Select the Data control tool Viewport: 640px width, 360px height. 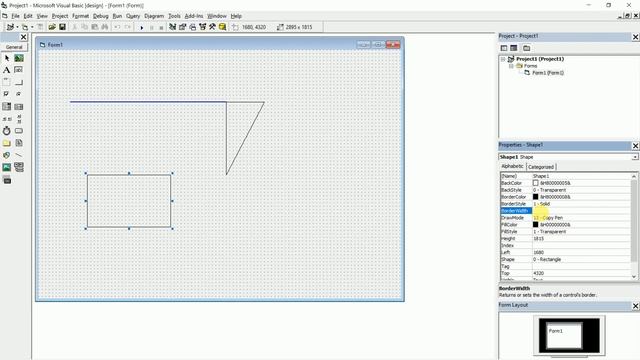(x=19, y=167)
